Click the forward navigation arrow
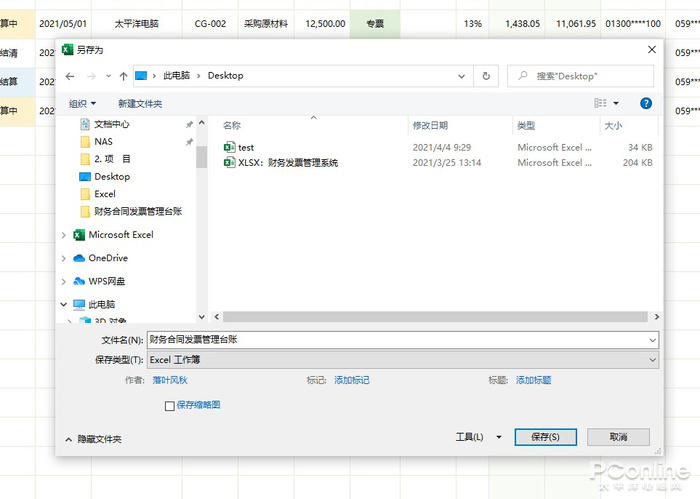This screenshot has width=700, height=499. tap(92, 76)
